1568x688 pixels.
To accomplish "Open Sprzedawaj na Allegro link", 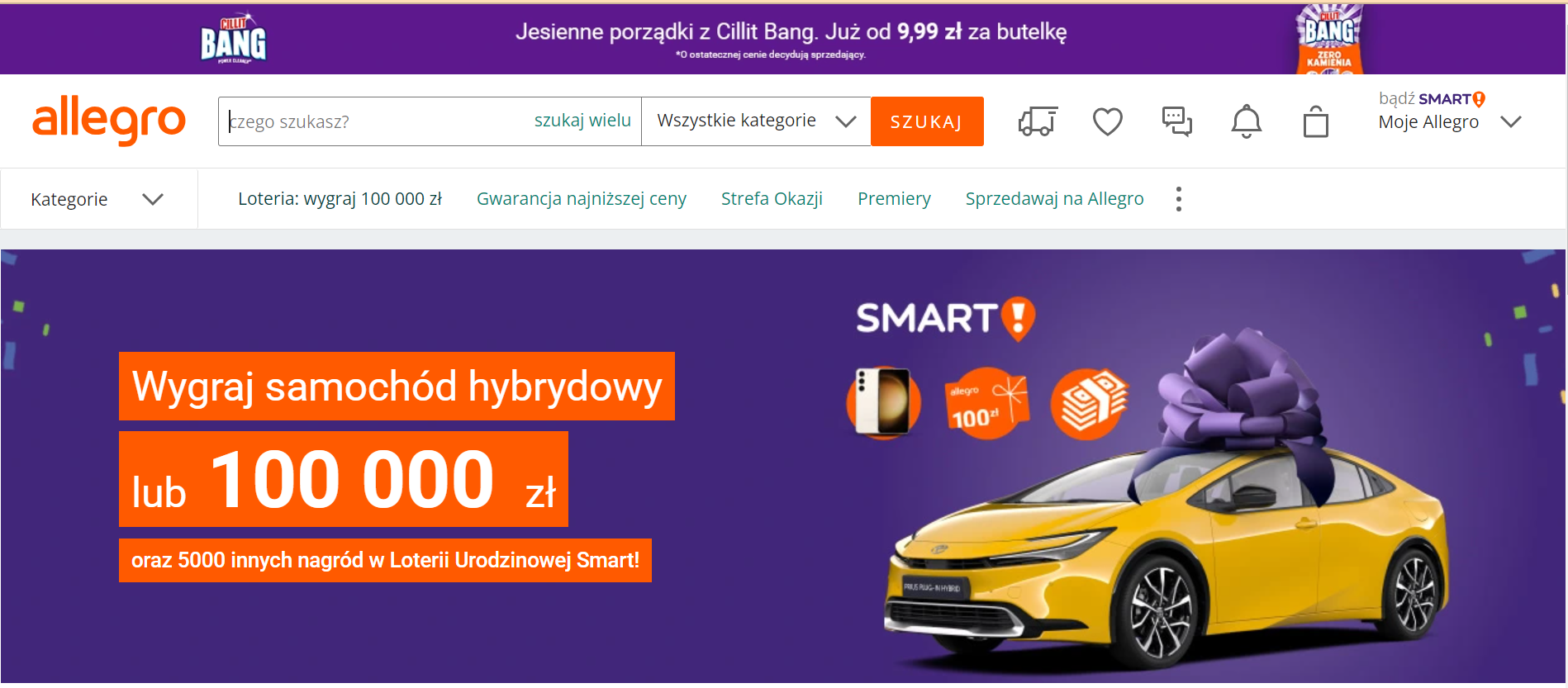I will 1054,199.
